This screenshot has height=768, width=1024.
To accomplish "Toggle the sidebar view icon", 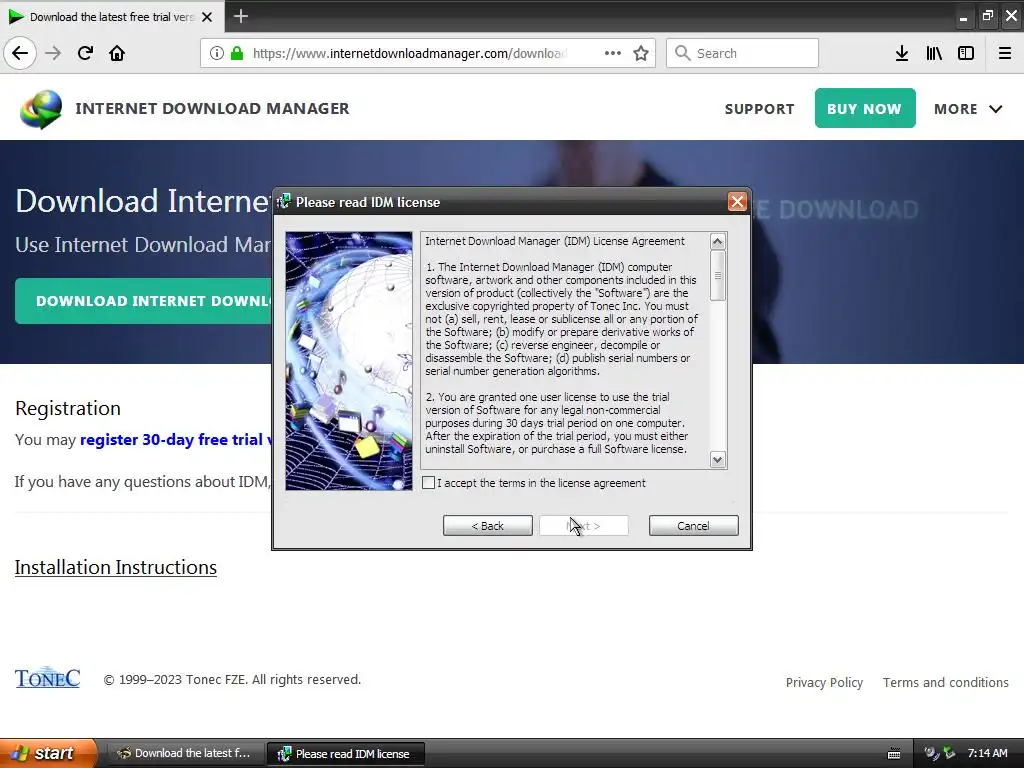I will tap(966, 53).
